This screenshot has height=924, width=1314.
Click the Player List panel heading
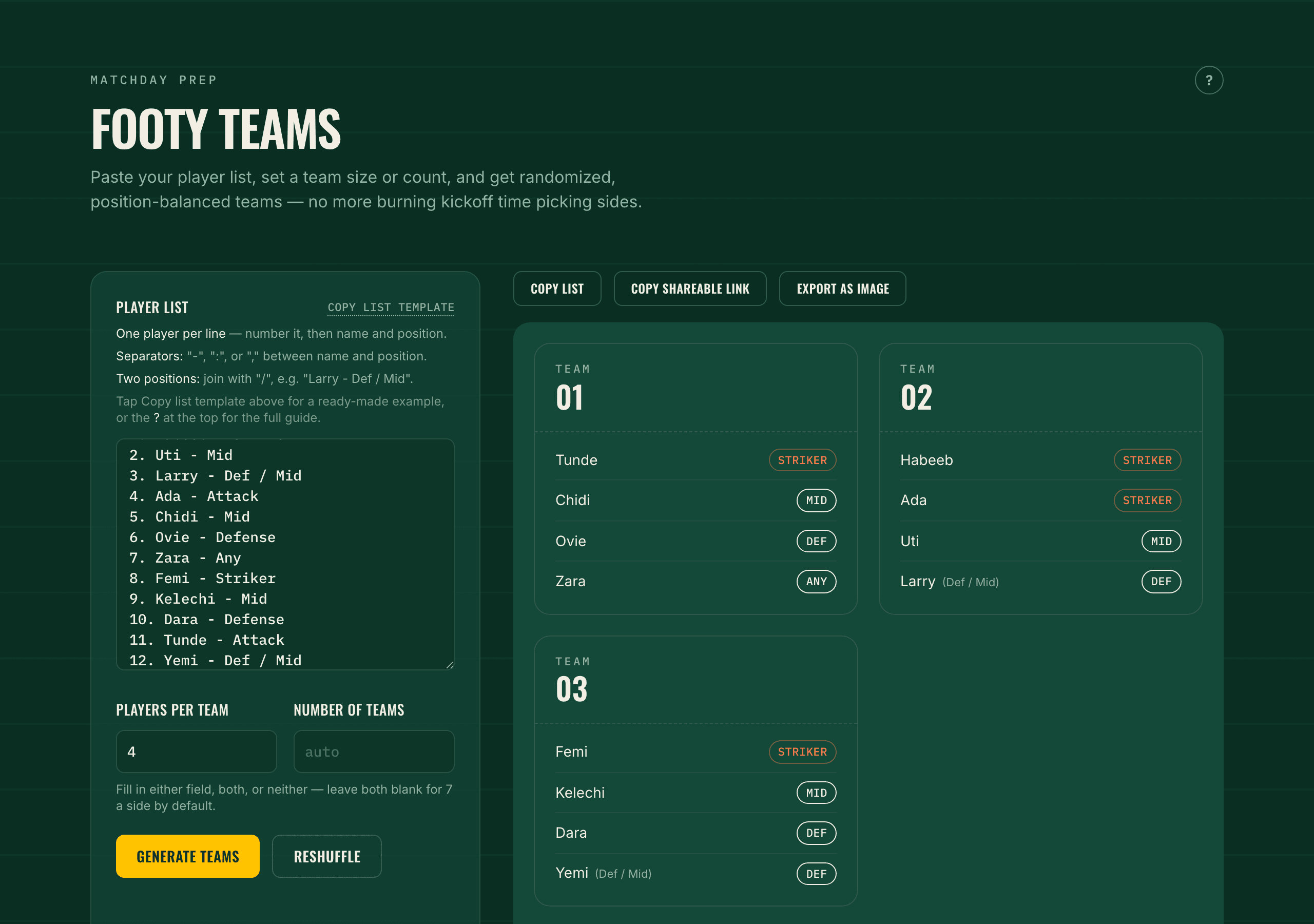(152, 308)
